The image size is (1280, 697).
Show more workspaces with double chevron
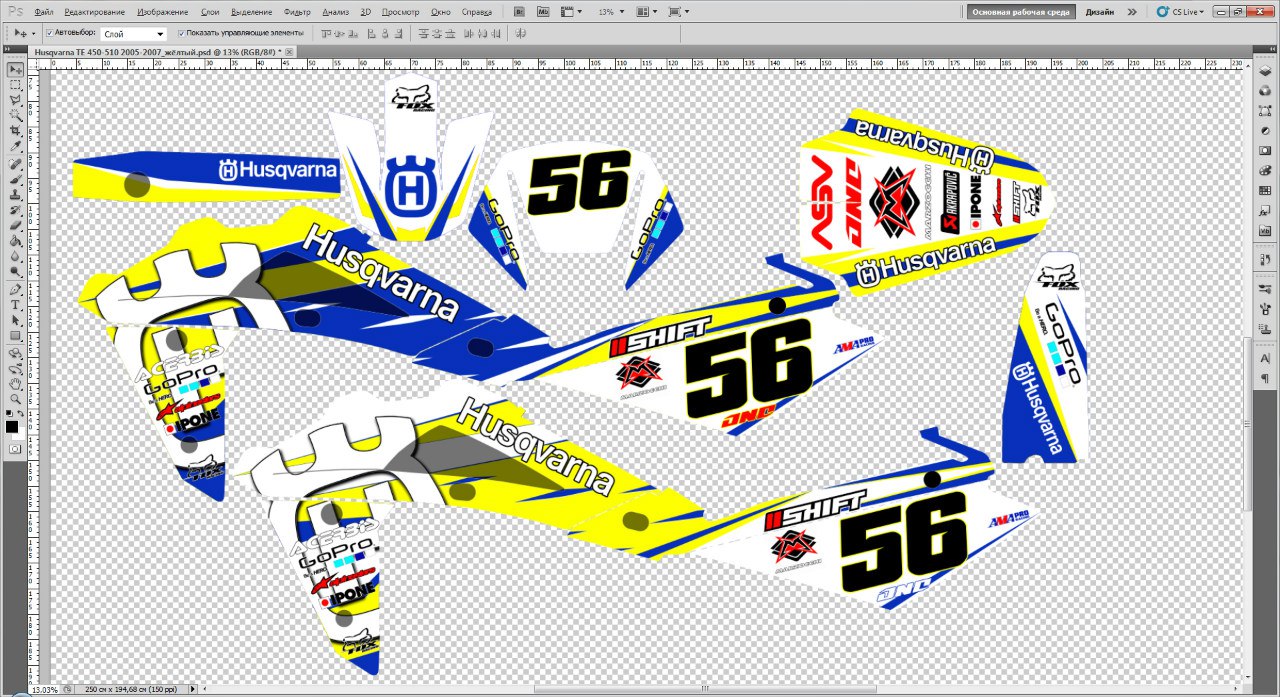pyautogui.click(x=1132, y=12)
